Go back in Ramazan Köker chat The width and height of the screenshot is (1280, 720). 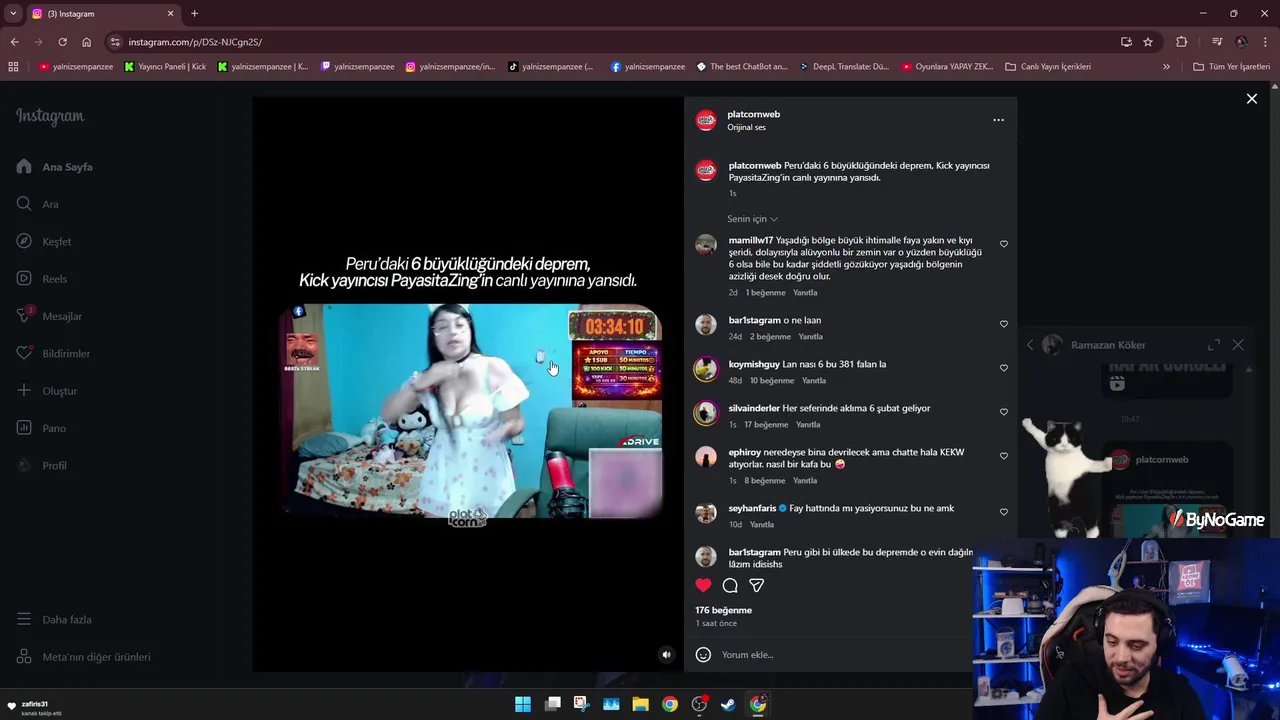click(x=1030, y=345)
